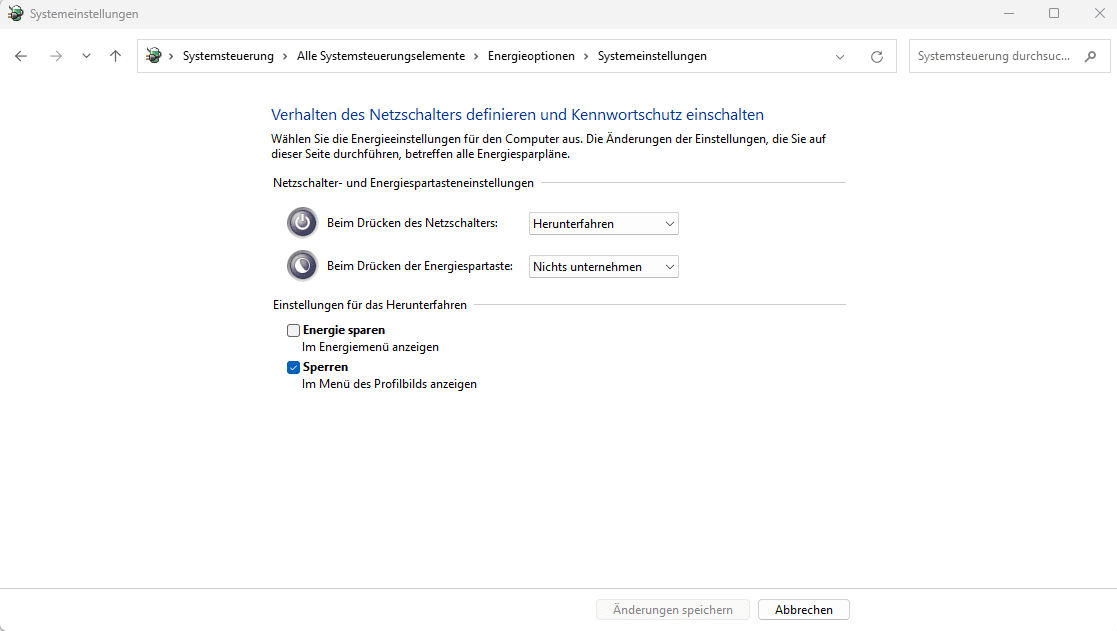The width and height of the screenshot is (1117, 631).
Task: Expand chevron after Energieoptionen breadcrumb
Action: click(x=586, y=56)
